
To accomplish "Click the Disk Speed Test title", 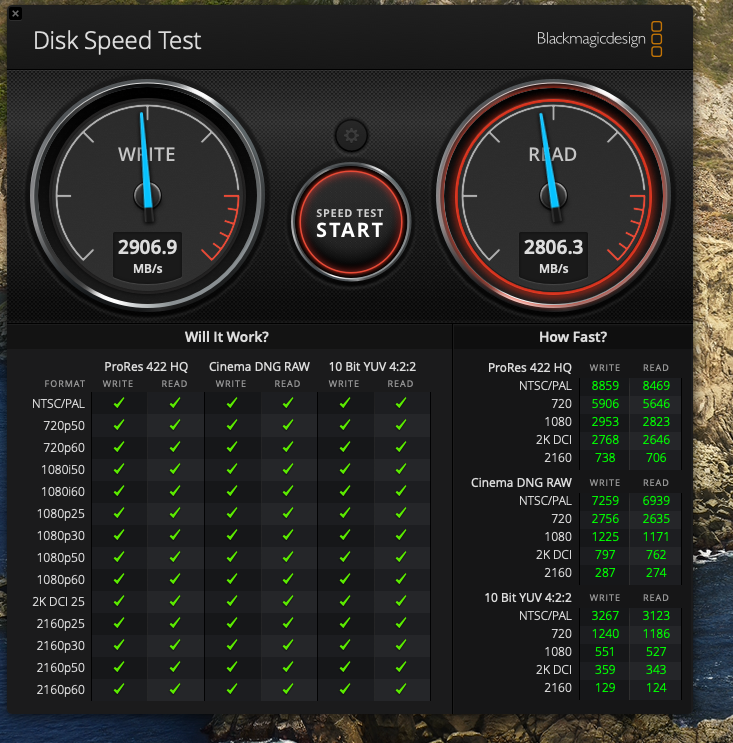I will [117, 40].
